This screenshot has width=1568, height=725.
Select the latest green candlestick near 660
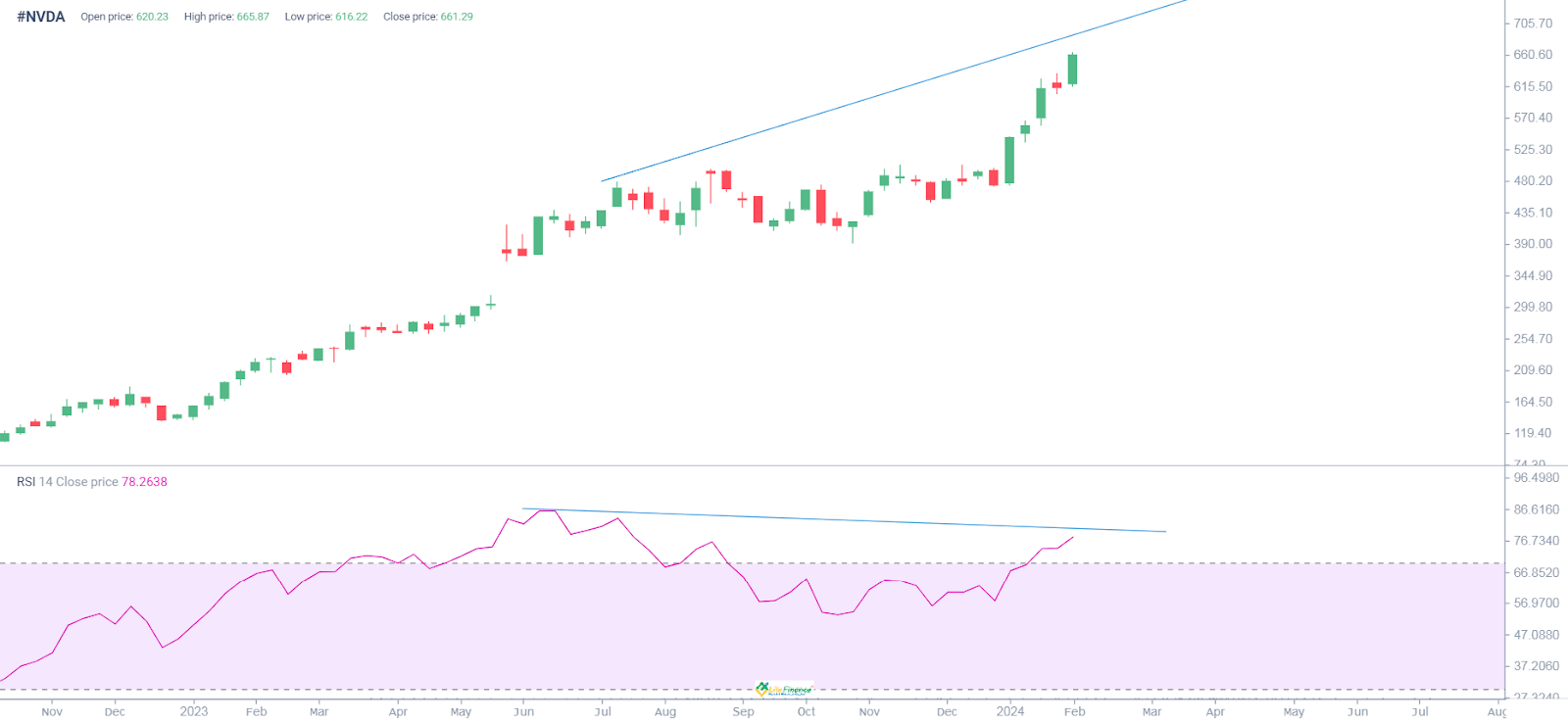point(1073,70)
